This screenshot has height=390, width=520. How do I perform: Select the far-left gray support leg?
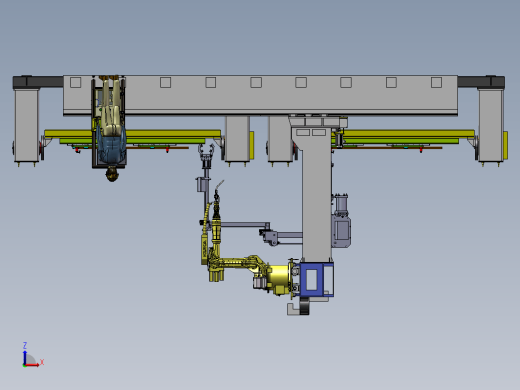26,125
